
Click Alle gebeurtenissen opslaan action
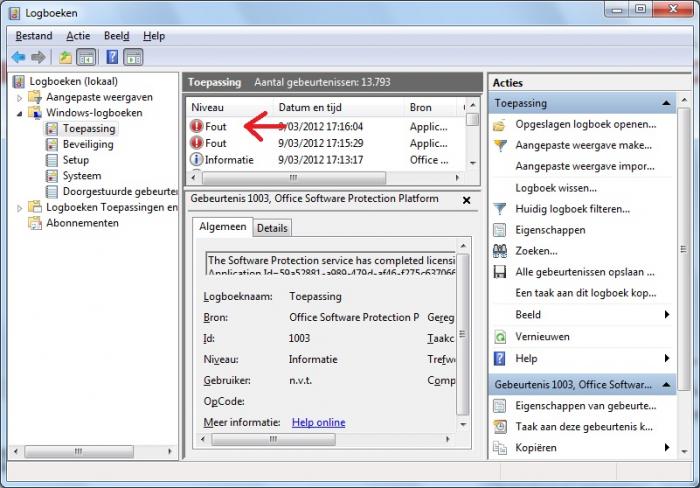pyautogui.click(x=585, y=272)
